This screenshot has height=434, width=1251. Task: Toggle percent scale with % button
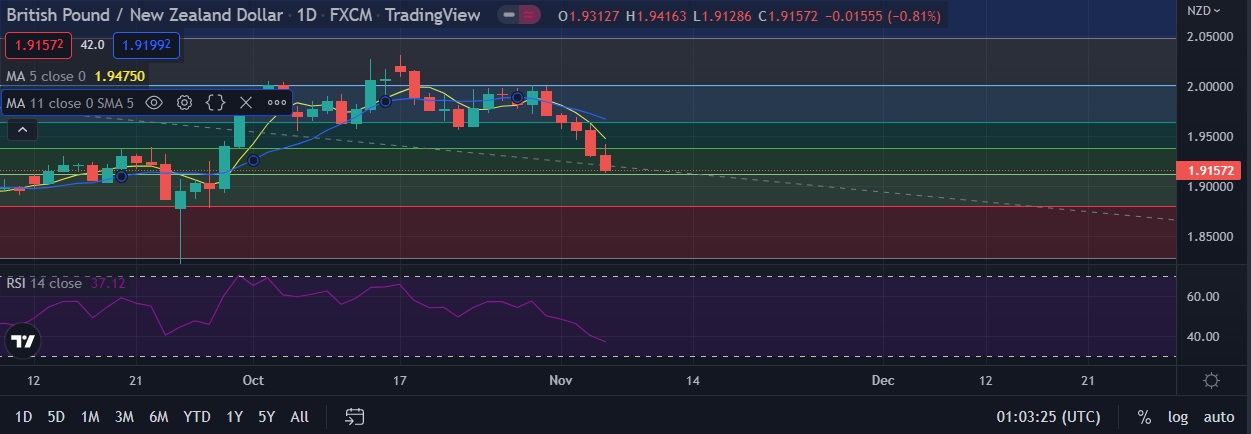point(1144,417)
